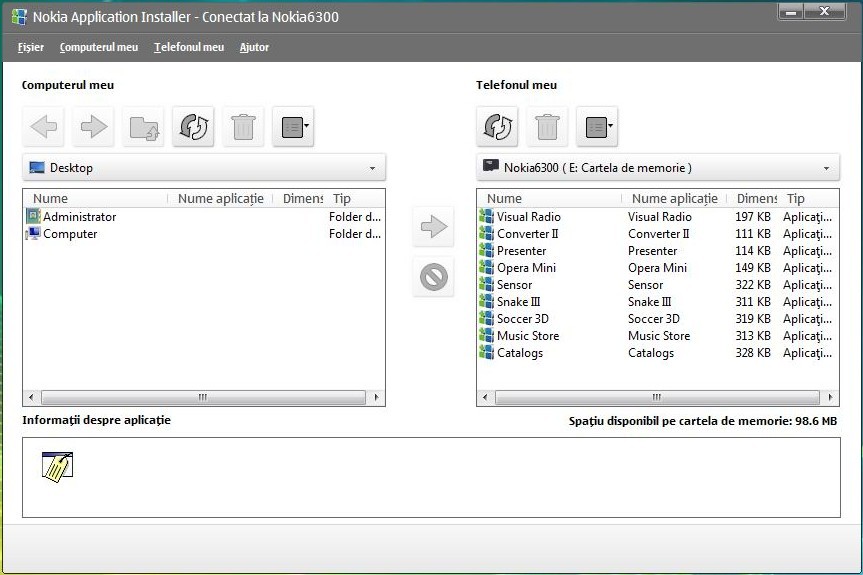Viewport: 863px width, 575px height.
Task: Refresh the Computerul meu file list
Action: coord(193,127)
